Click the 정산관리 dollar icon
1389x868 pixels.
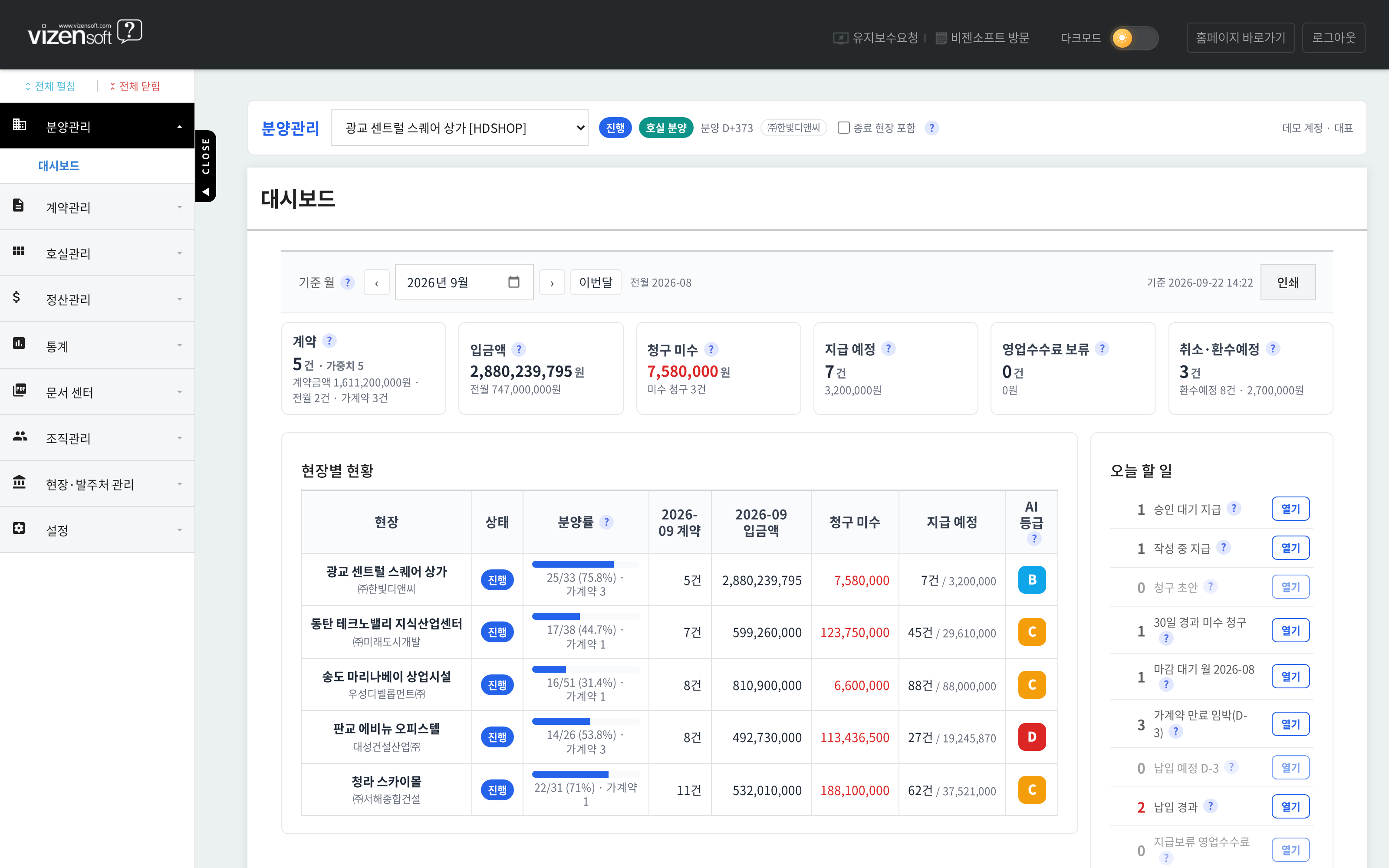(x=16, y=297)
